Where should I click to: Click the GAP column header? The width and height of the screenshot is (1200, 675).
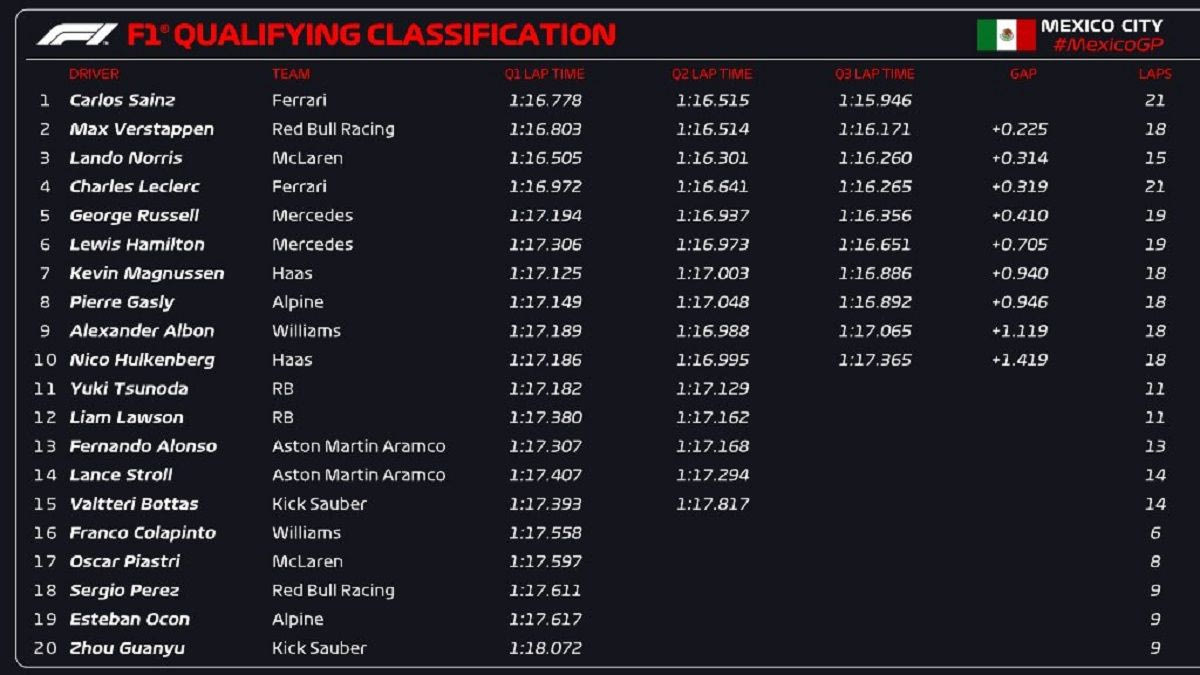tap(1023, 74)
